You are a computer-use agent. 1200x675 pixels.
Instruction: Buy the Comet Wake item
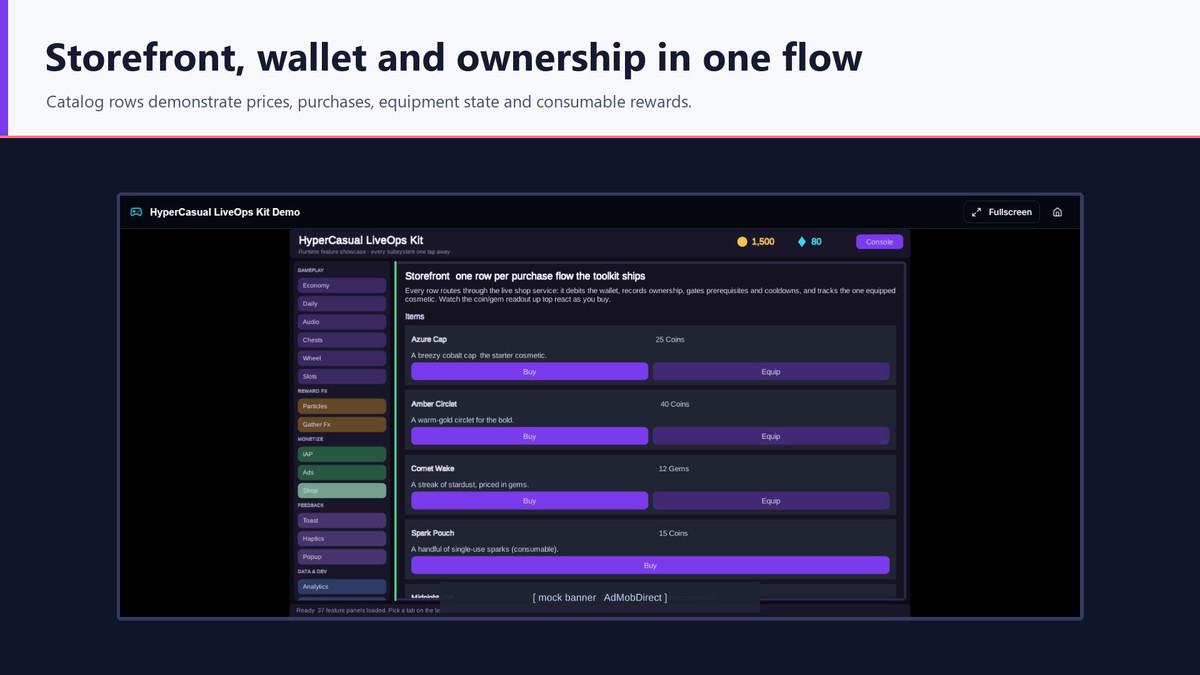click(x=530, y=500)
